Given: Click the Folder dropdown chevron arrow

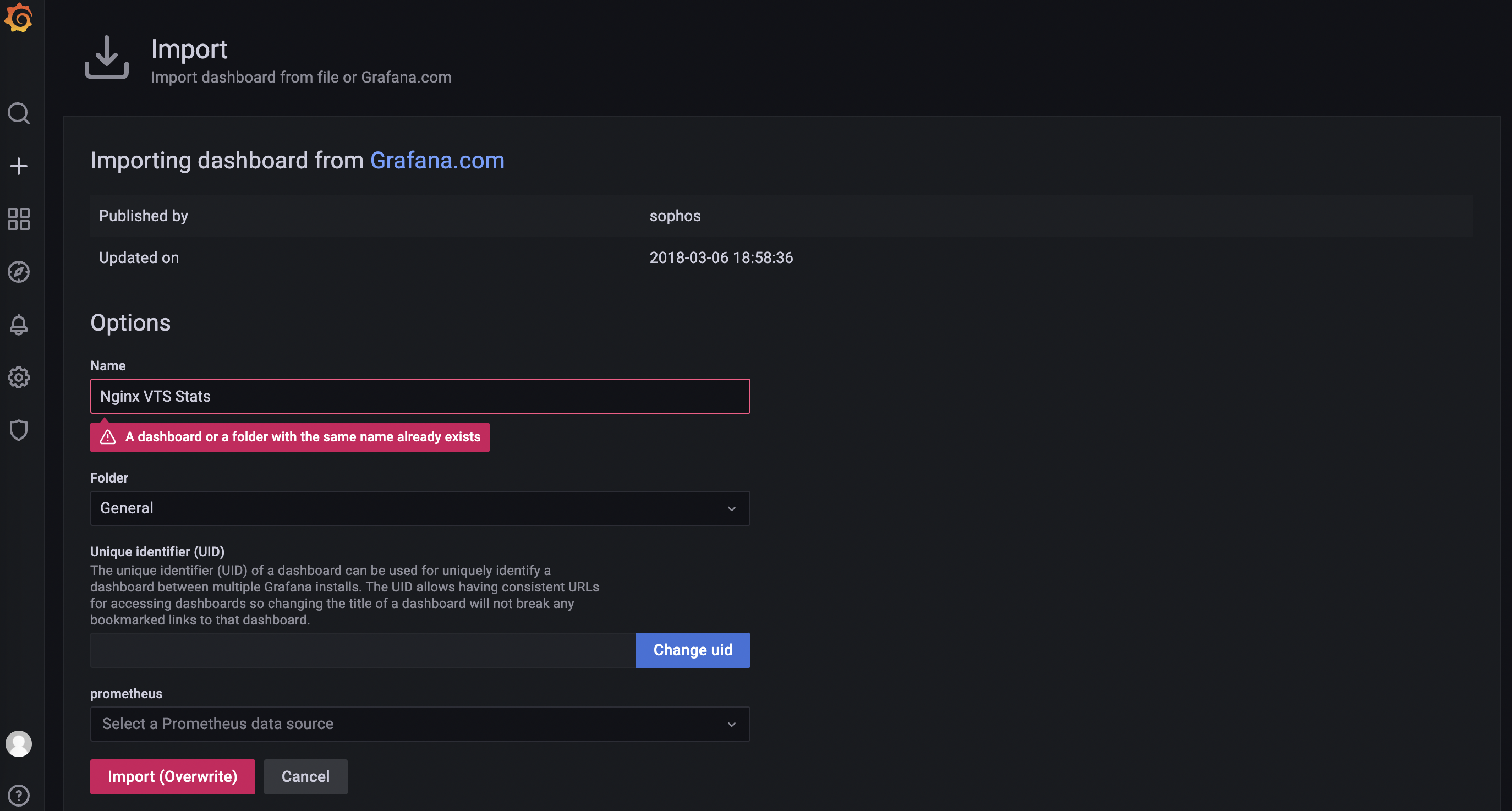Looking at the screenshot, I should (x=731, y=509).
